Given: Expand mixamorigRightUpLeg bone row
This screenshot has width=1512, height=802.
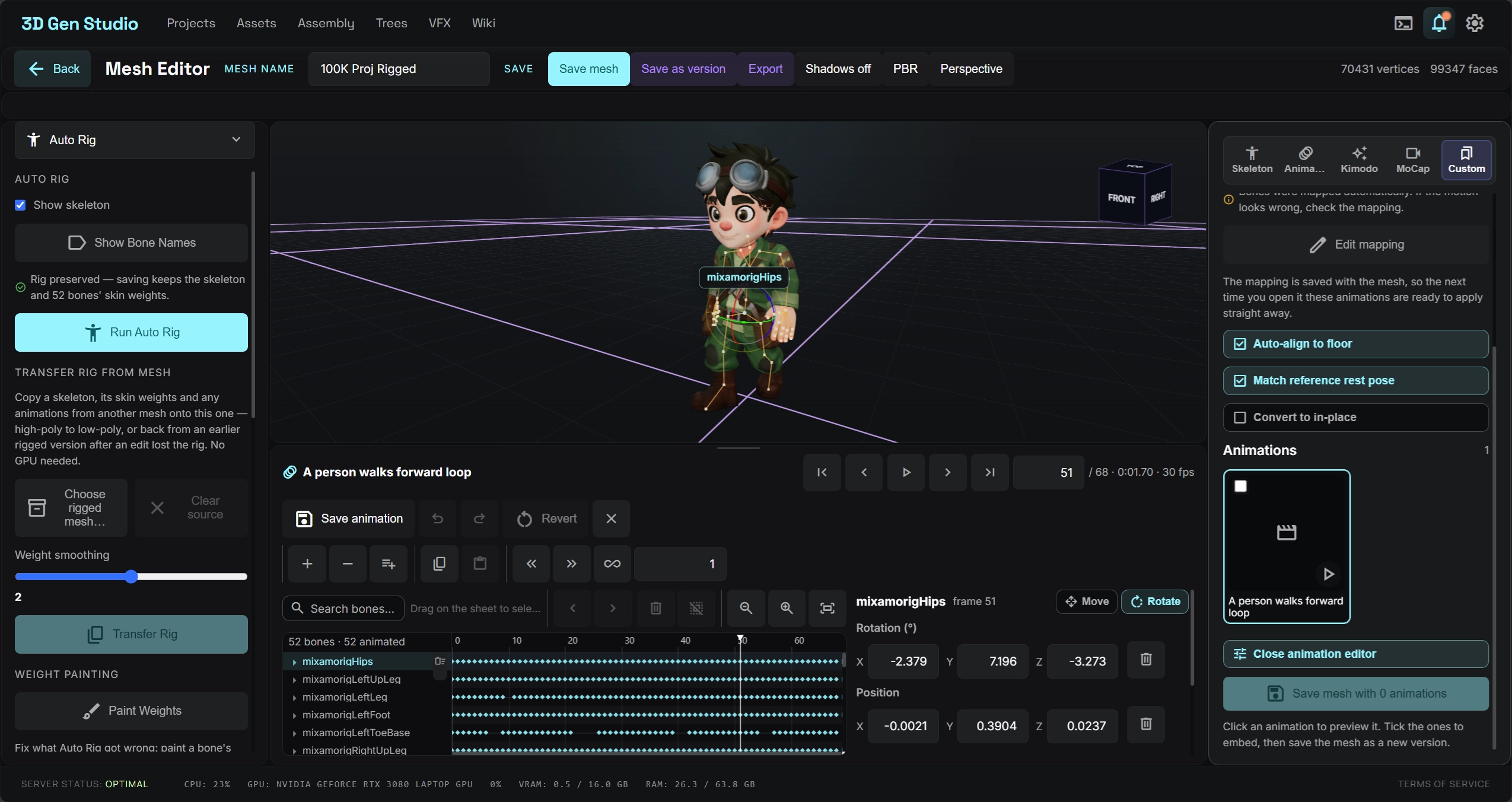Looking at the screenshot, I should coord(294,751).
